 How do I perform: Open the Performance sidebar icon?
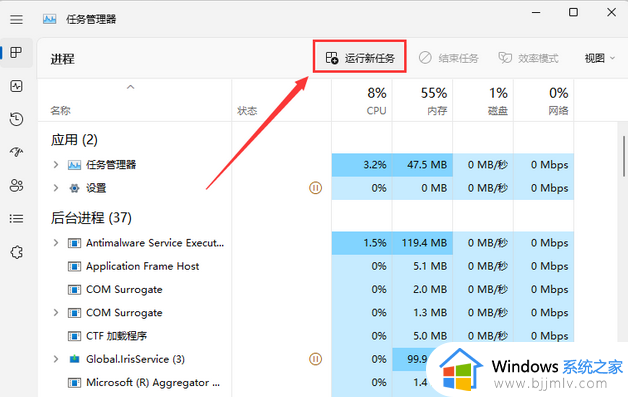[16, 86]
